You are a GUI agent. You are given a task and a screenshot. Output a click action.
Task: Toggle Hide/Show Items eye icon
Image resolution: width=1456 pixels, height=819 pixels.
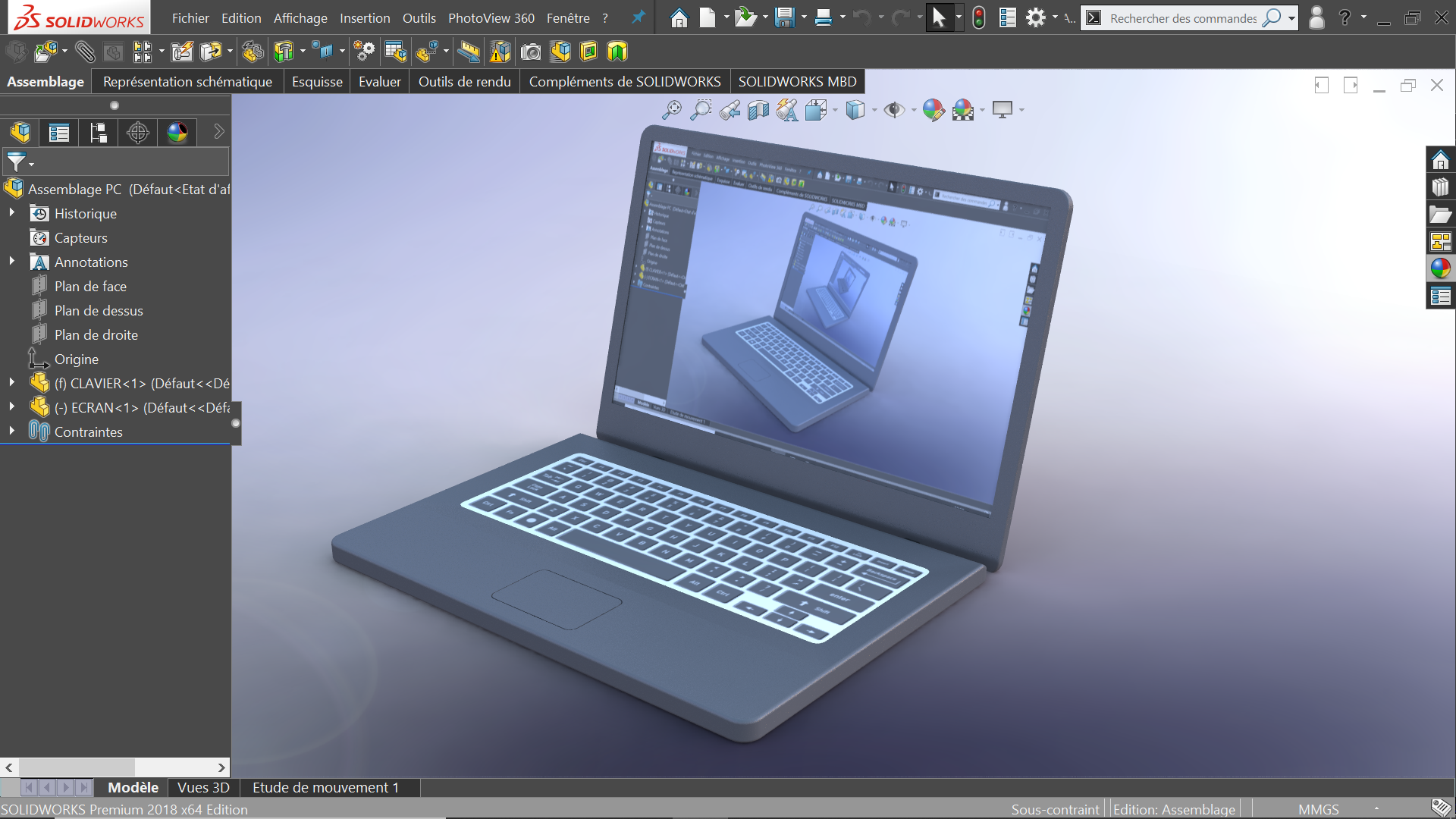coord(894,110)
